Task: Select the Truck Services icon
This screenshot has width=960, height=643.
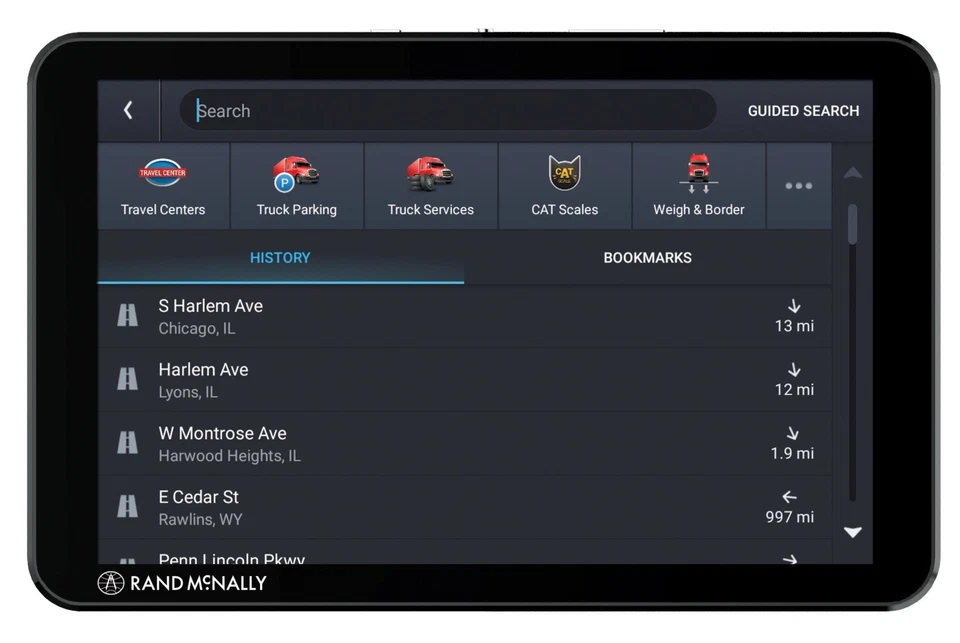Action: pyautogui.click(x=431, y=185)
